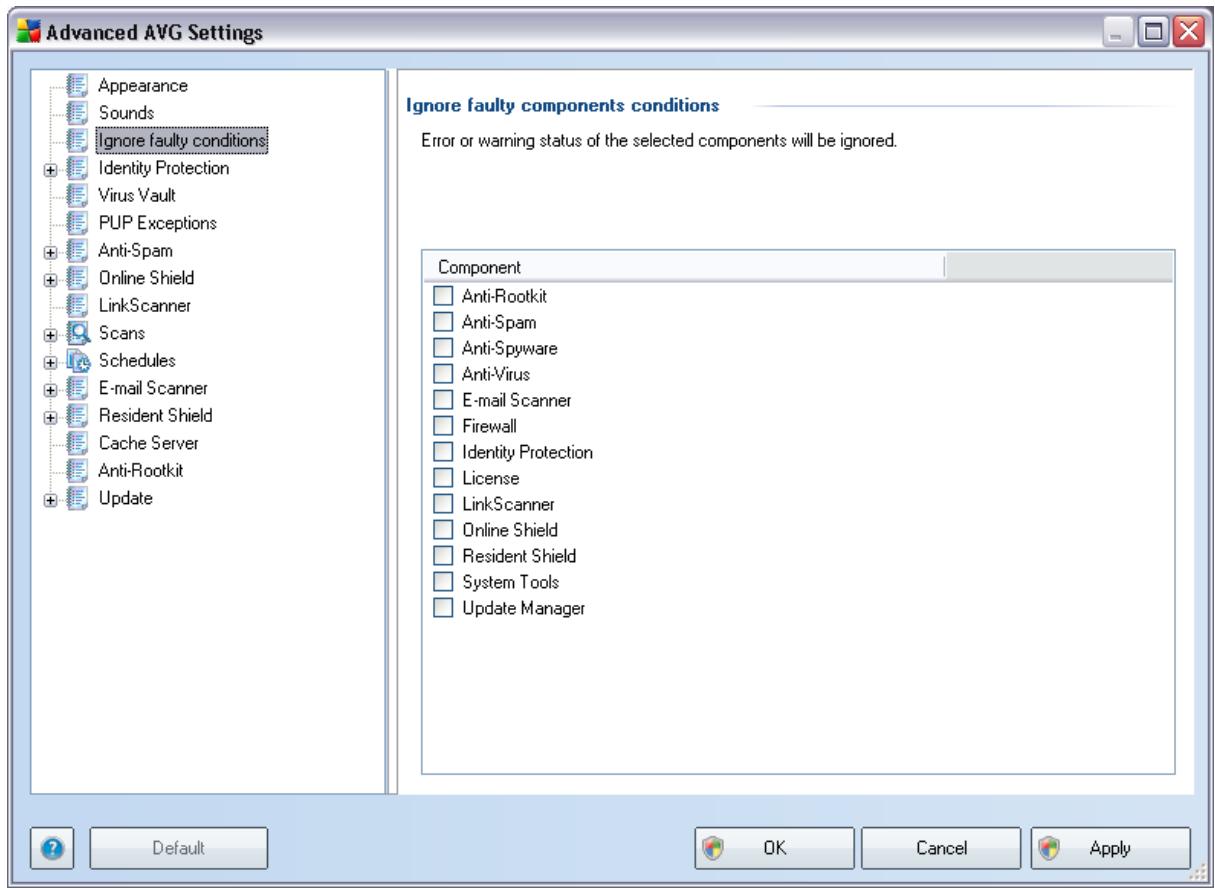
Task: Select the Ignore faulty conditions tree item
Action: 182,140
